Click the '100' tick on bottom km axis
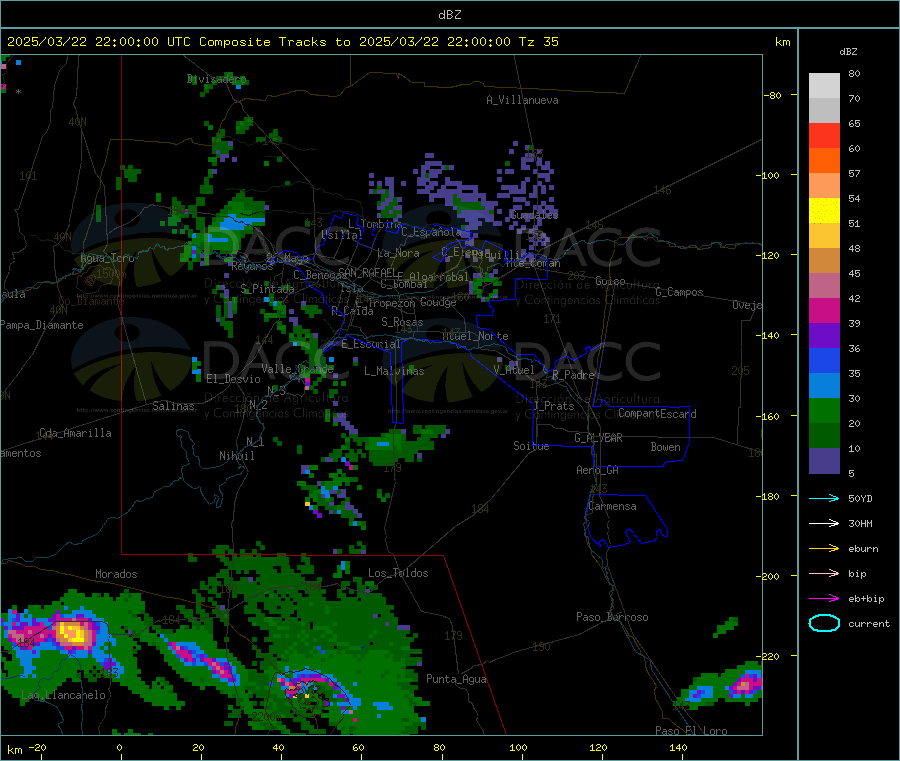 pyautogui.click(x=518, y=747)
